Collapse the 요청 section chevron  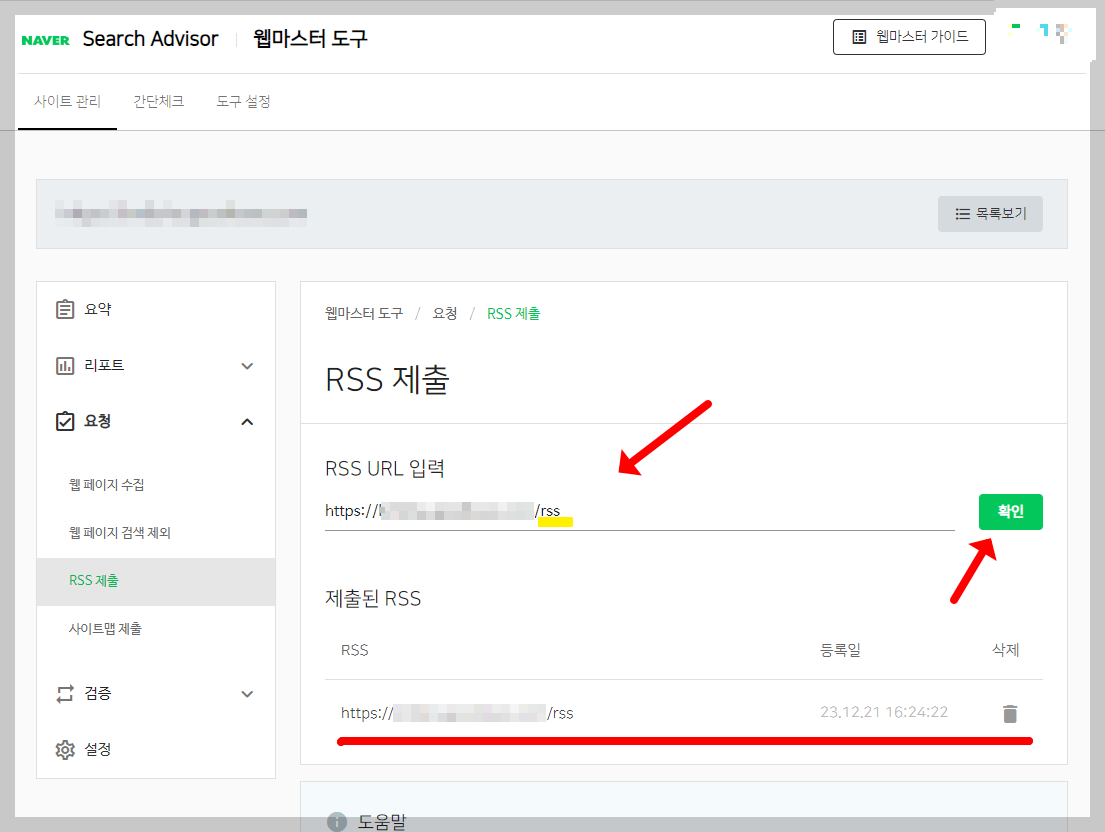246,421
